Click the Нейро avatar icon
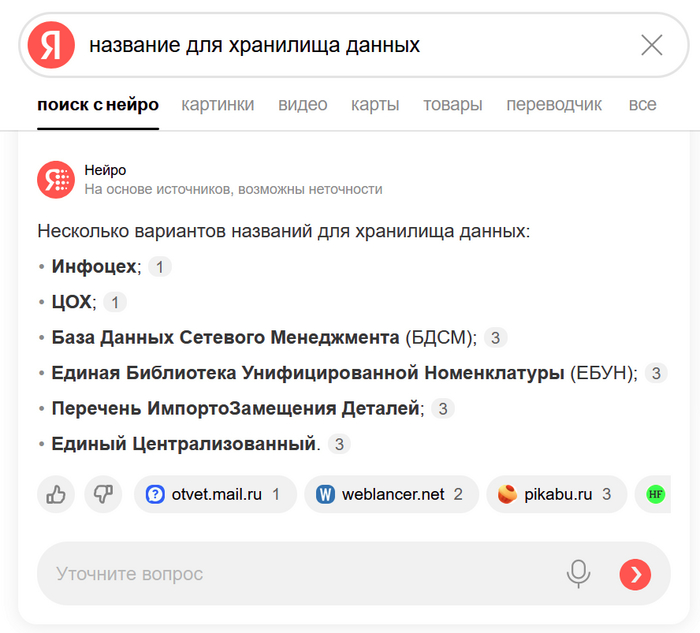Screen dimensions: 700x633 click(x=56, y=180)
